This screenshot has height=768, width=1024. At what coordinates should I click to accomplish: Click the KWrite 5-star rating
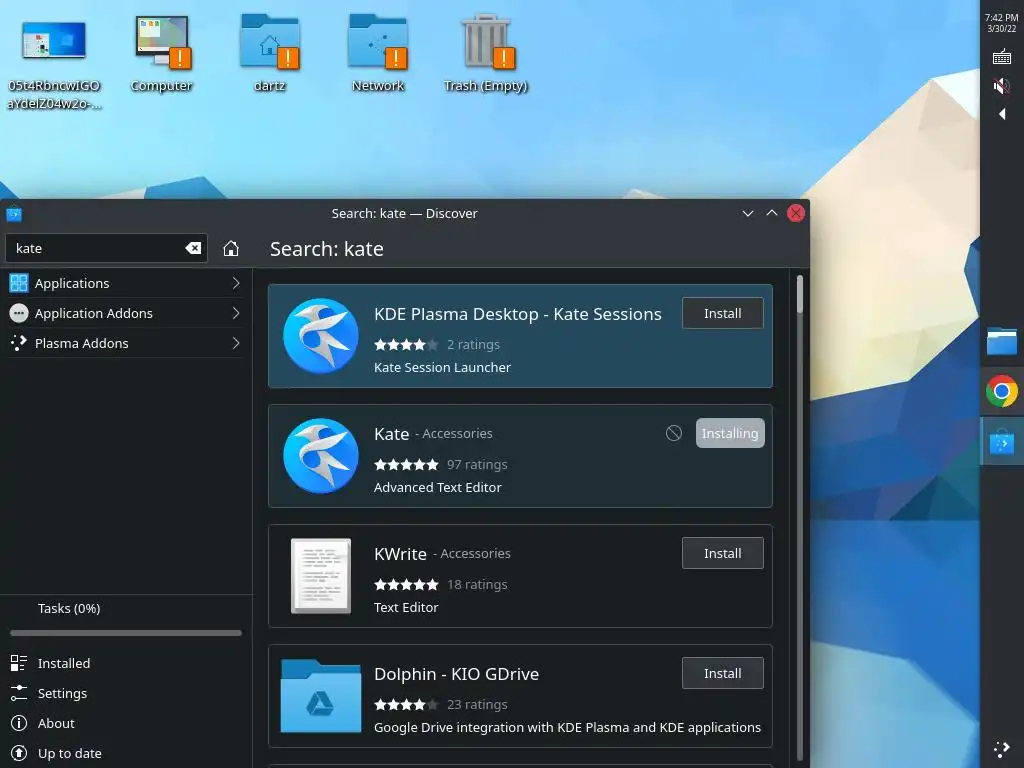[x=406, y=584]
